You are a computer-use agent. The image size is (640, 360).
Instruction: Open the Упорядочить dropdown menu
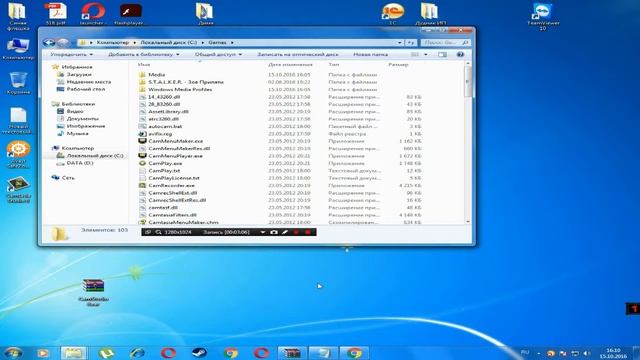[x=71, y=54]
